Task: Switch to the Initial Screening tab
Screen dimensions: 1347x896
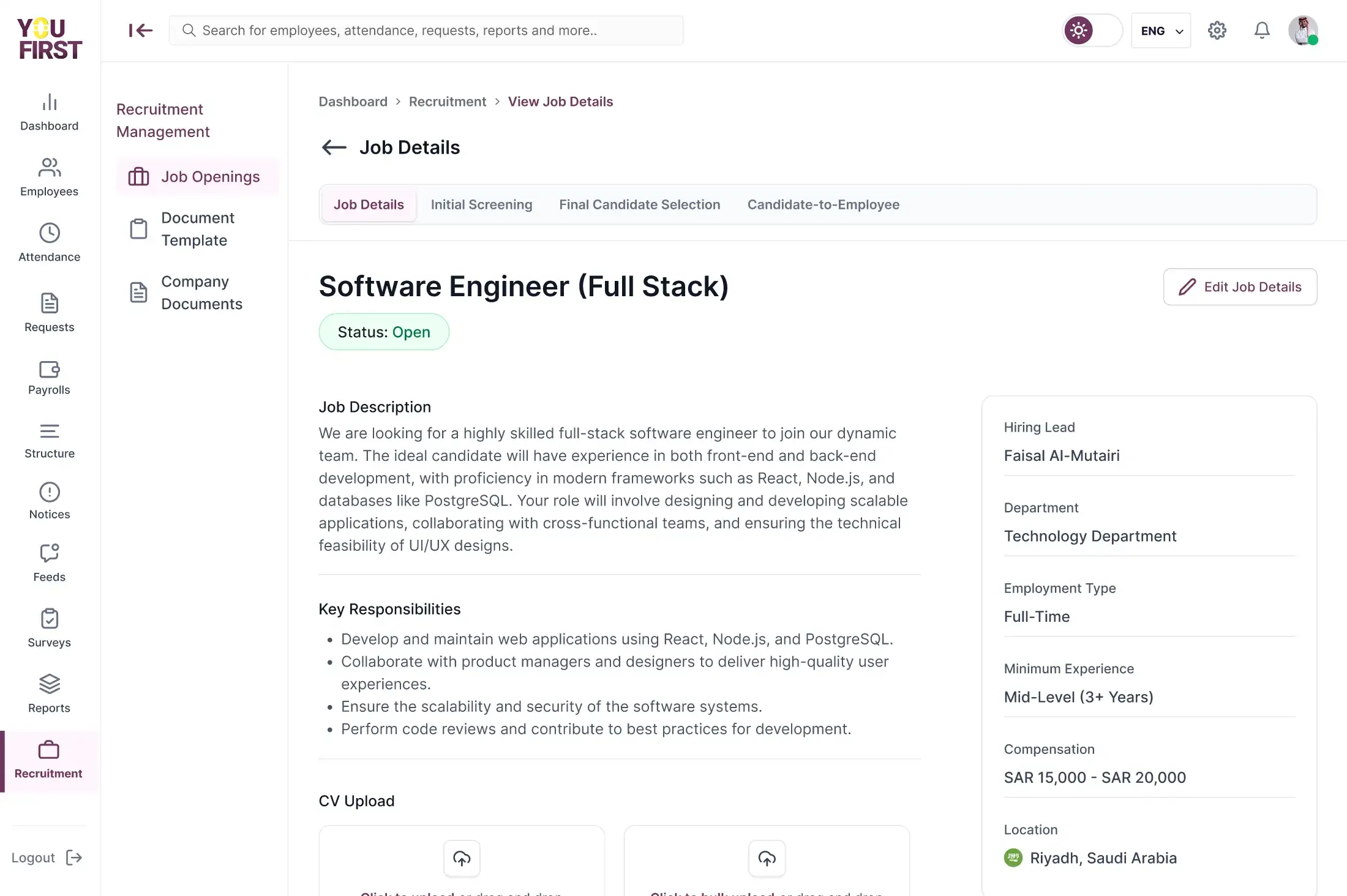Action: [481, 204]
